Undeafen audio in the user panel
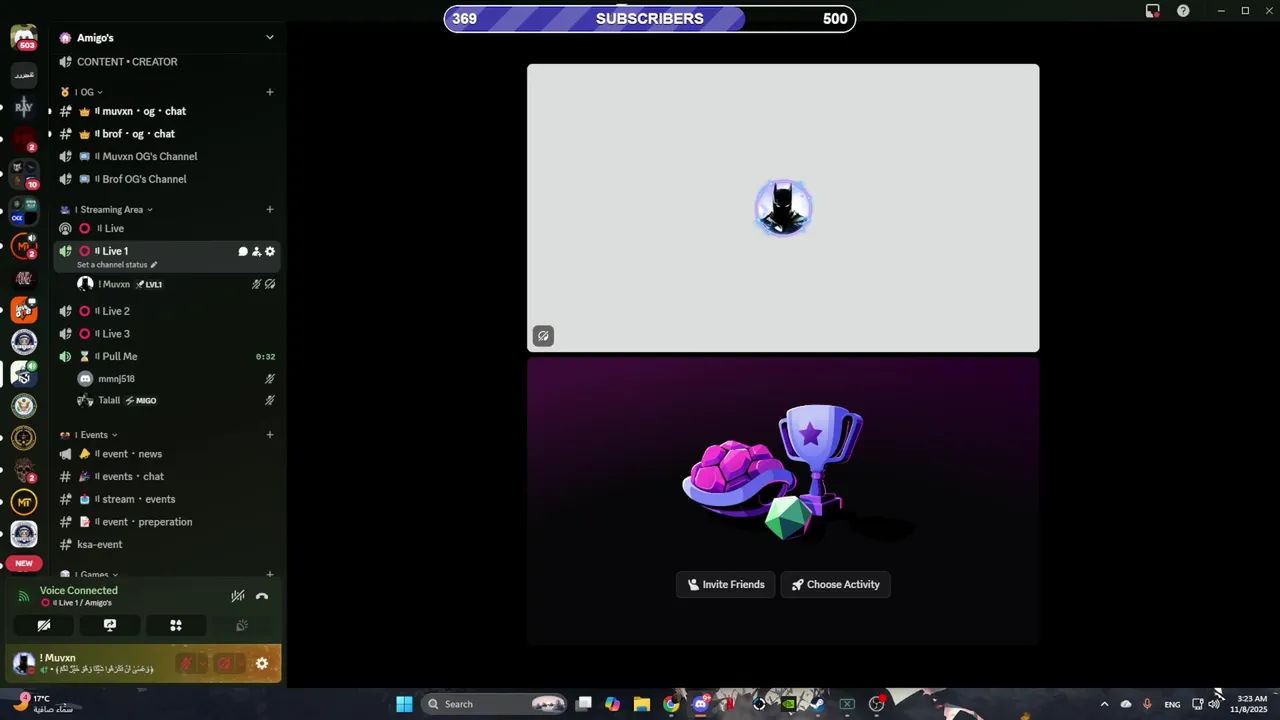 coord(224,664)
